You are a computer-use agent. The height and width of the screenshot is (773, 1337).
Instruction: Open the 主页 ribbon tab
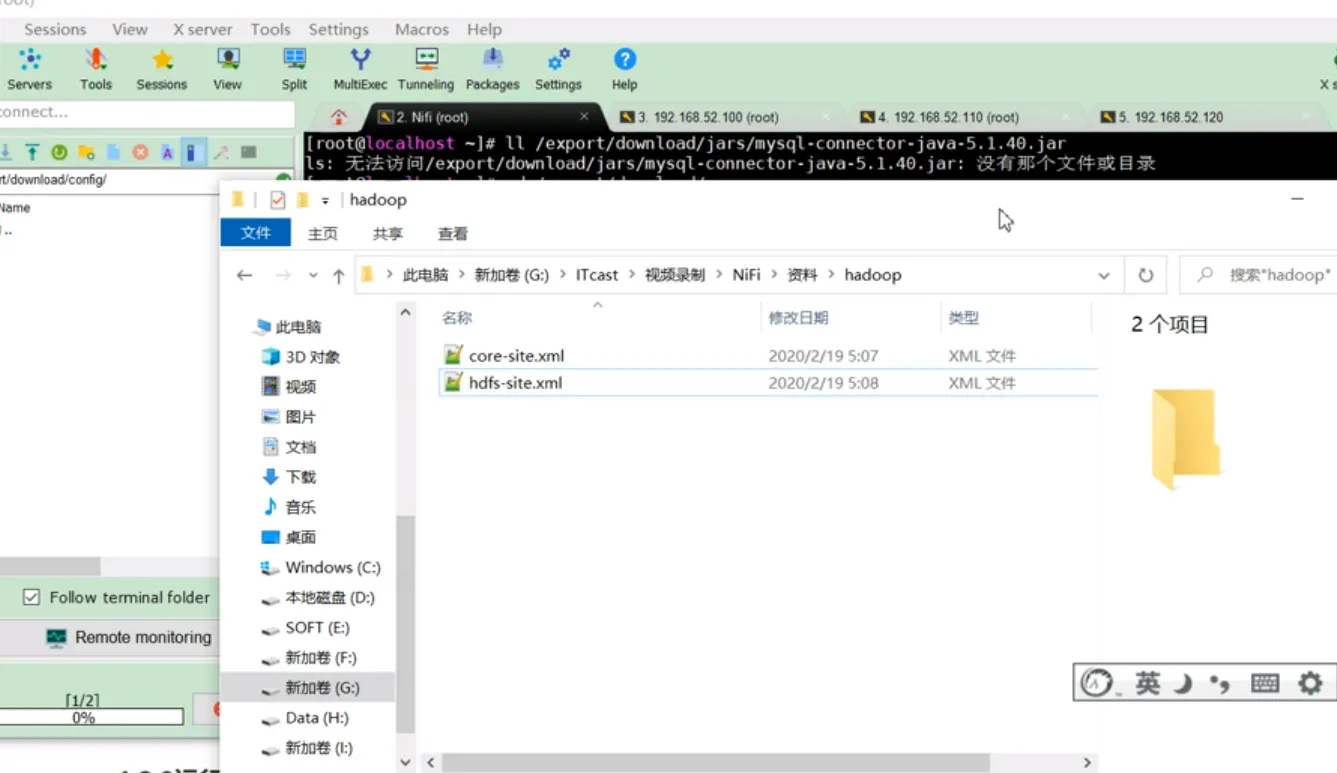323,233
